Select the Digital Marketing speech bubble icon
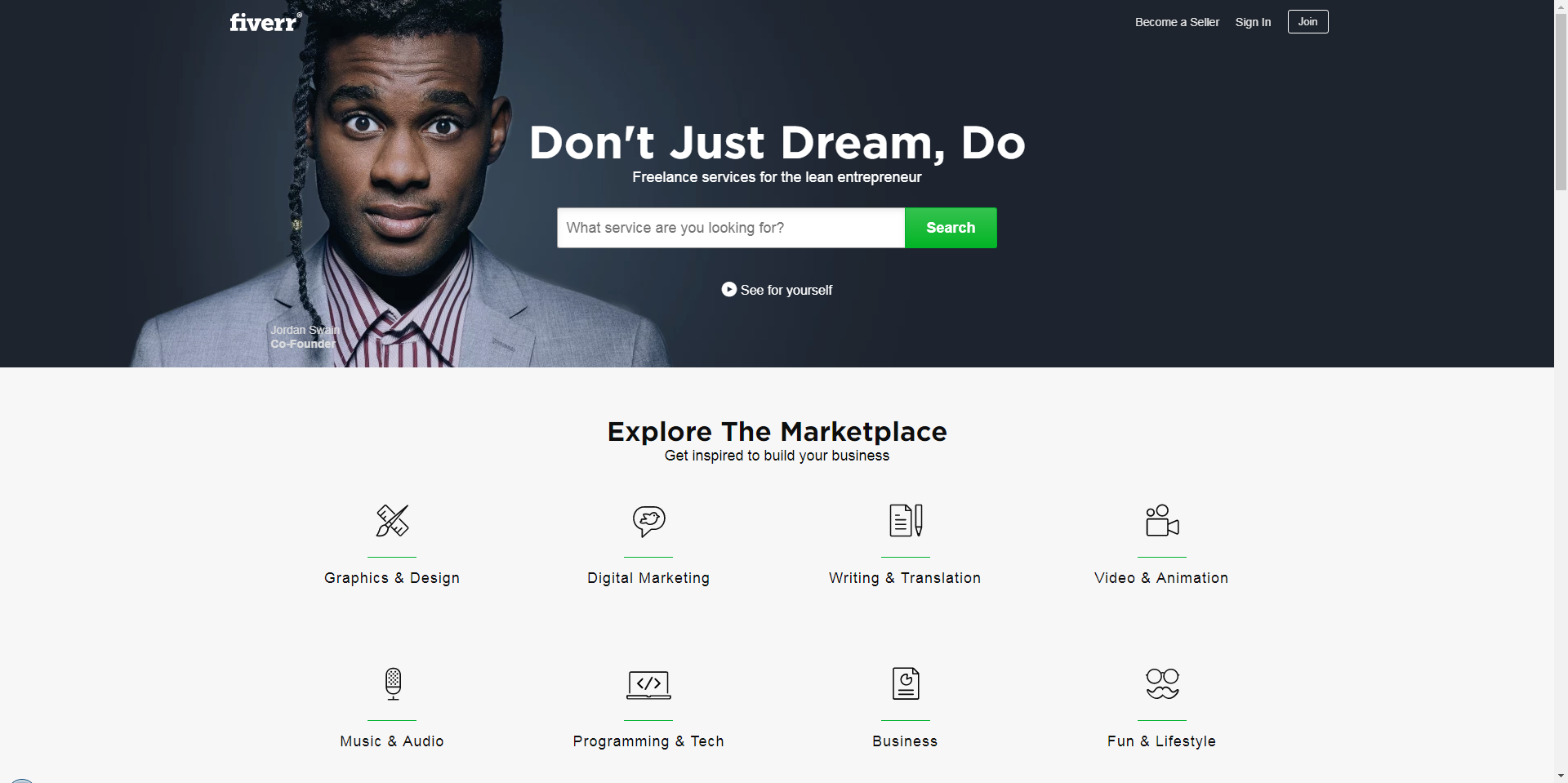 pyautogui.click(x=648, y=521)
